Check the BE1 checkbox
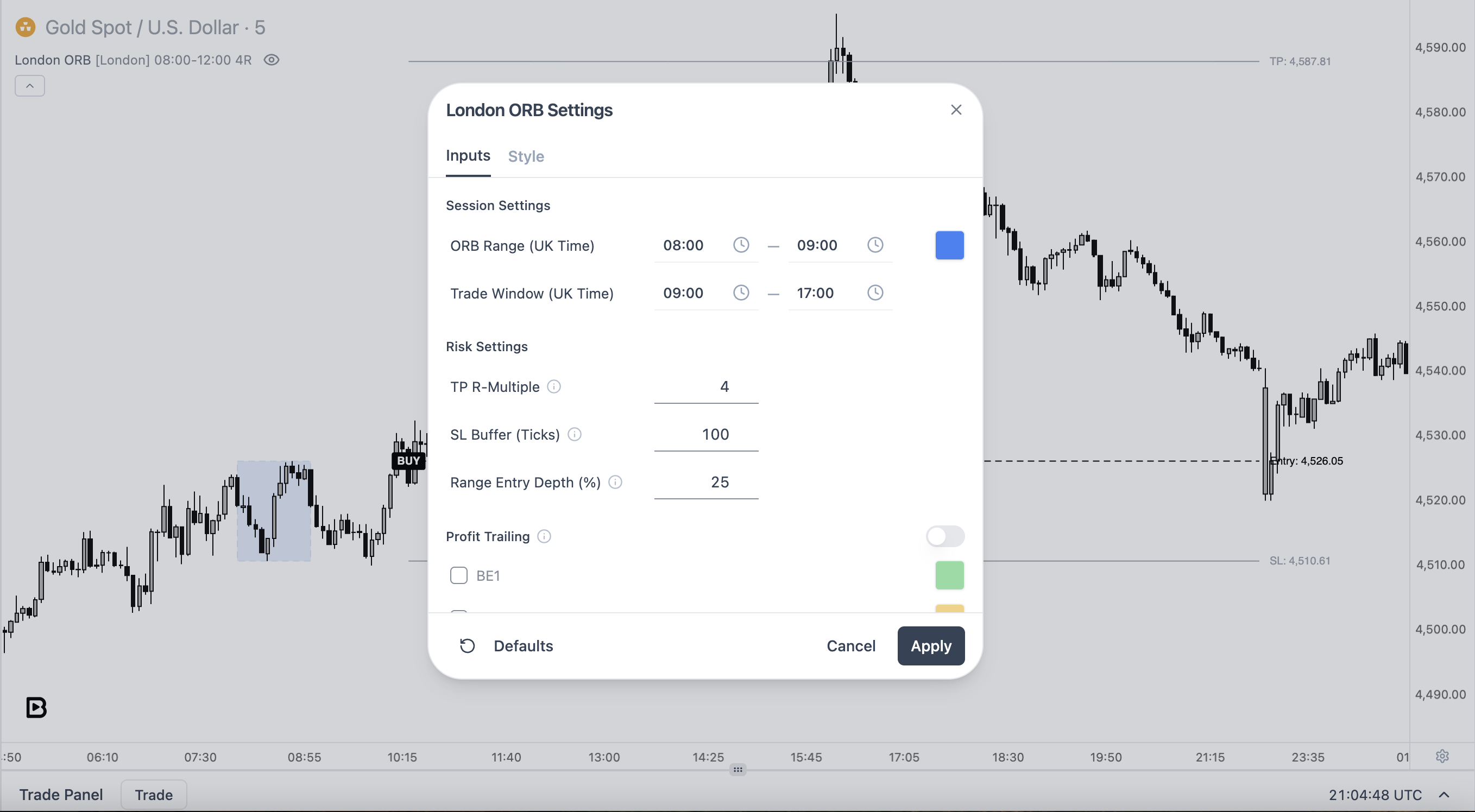This screenshot has width=1475, height=812. pyautogui.click(x=459, y=575)
